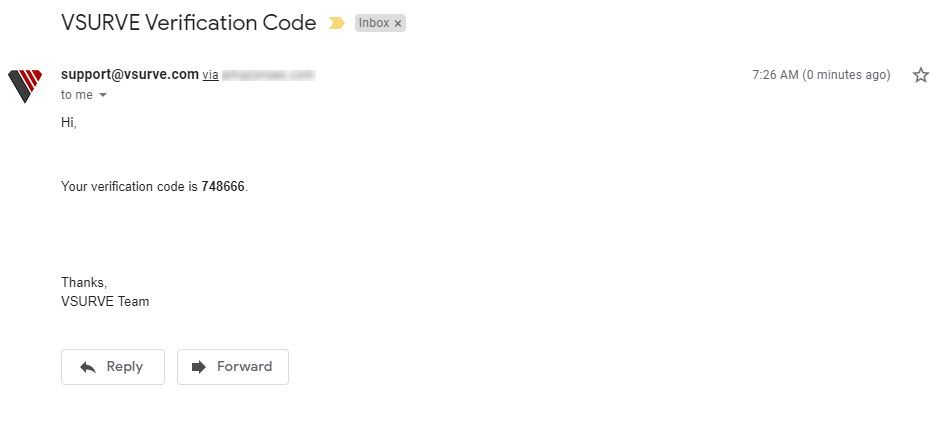The image size is (945, 425).
Task: Click "Your verification code is" sentence
Action: (x=130, y=186)
